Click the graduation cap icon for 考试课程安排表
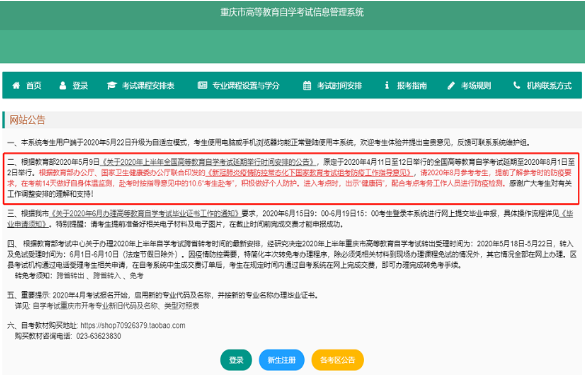The image size is (585, 378). [x=112, y=85]
